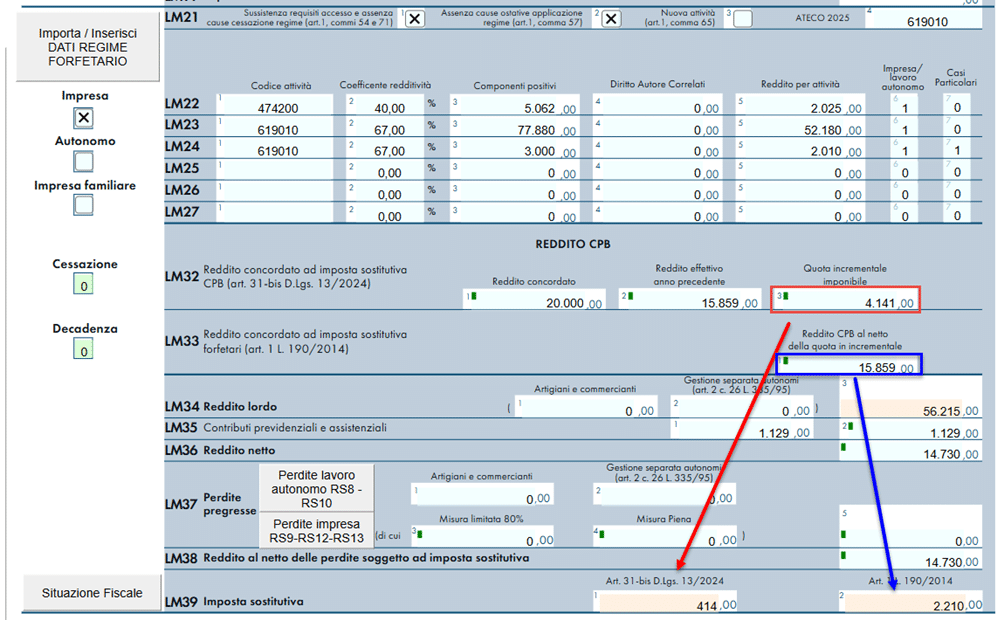Screen dimensions: 1004x620
Task: Click the Reddito concordato field in LM32
Action: click(536, 303)
